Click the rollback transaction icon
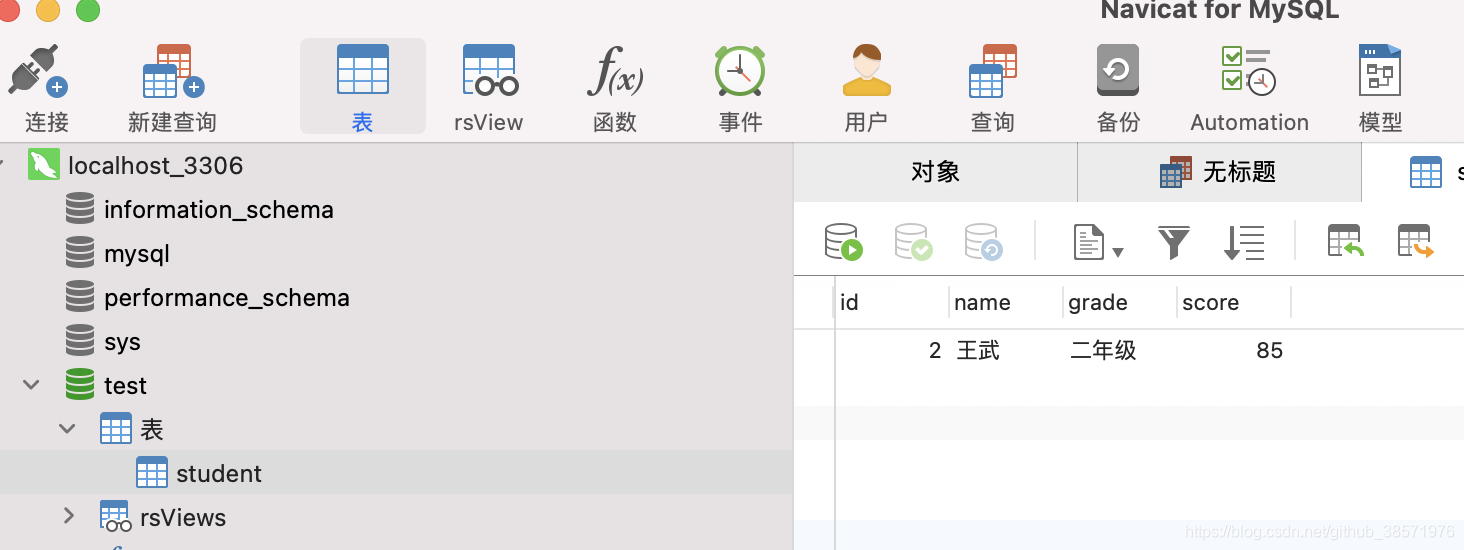Screen dimensions: 1464x550 point(983,242)
